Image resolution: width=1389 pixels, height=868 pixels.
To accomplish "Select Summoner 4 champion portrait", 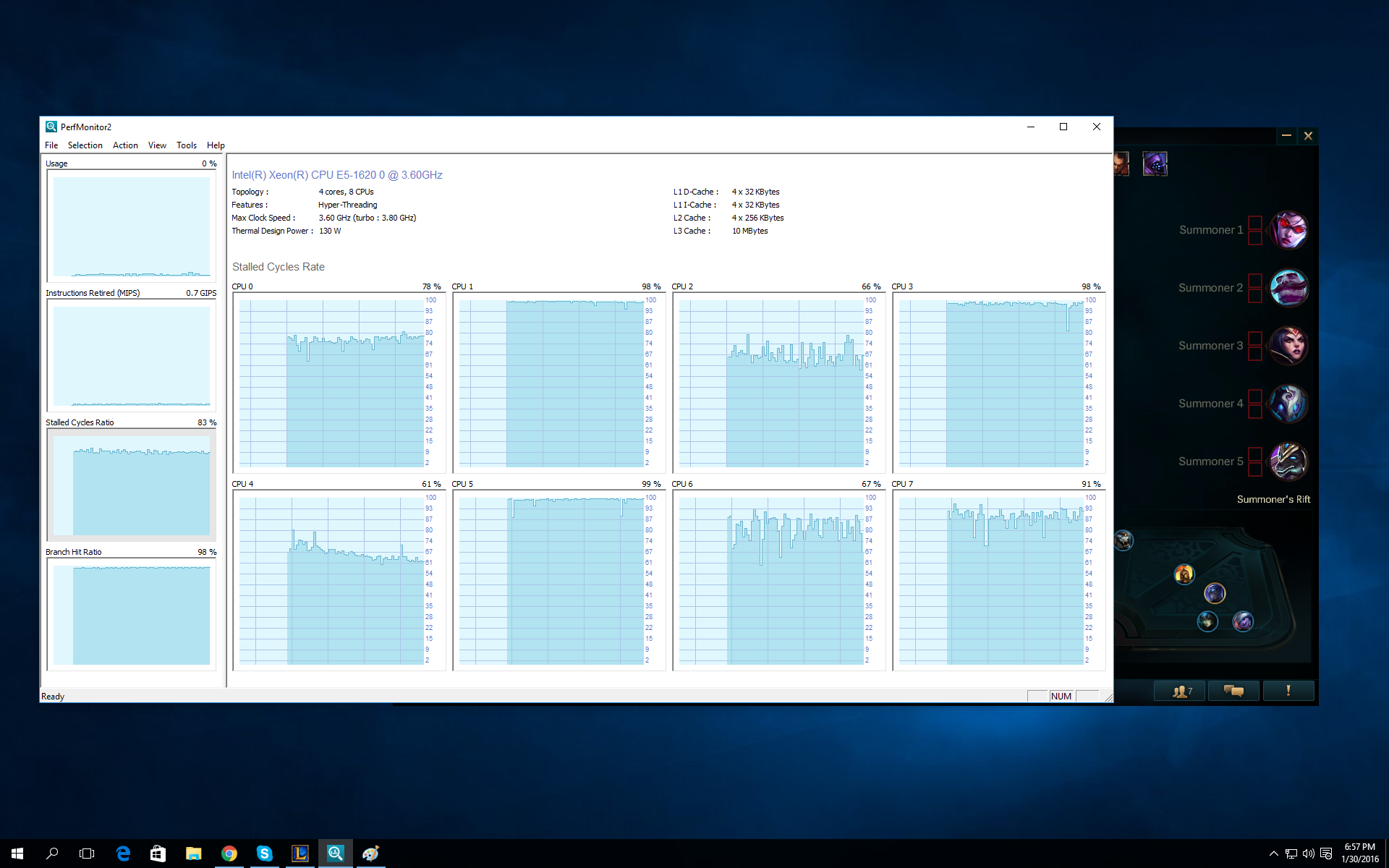I will [x=1288, y=404].
